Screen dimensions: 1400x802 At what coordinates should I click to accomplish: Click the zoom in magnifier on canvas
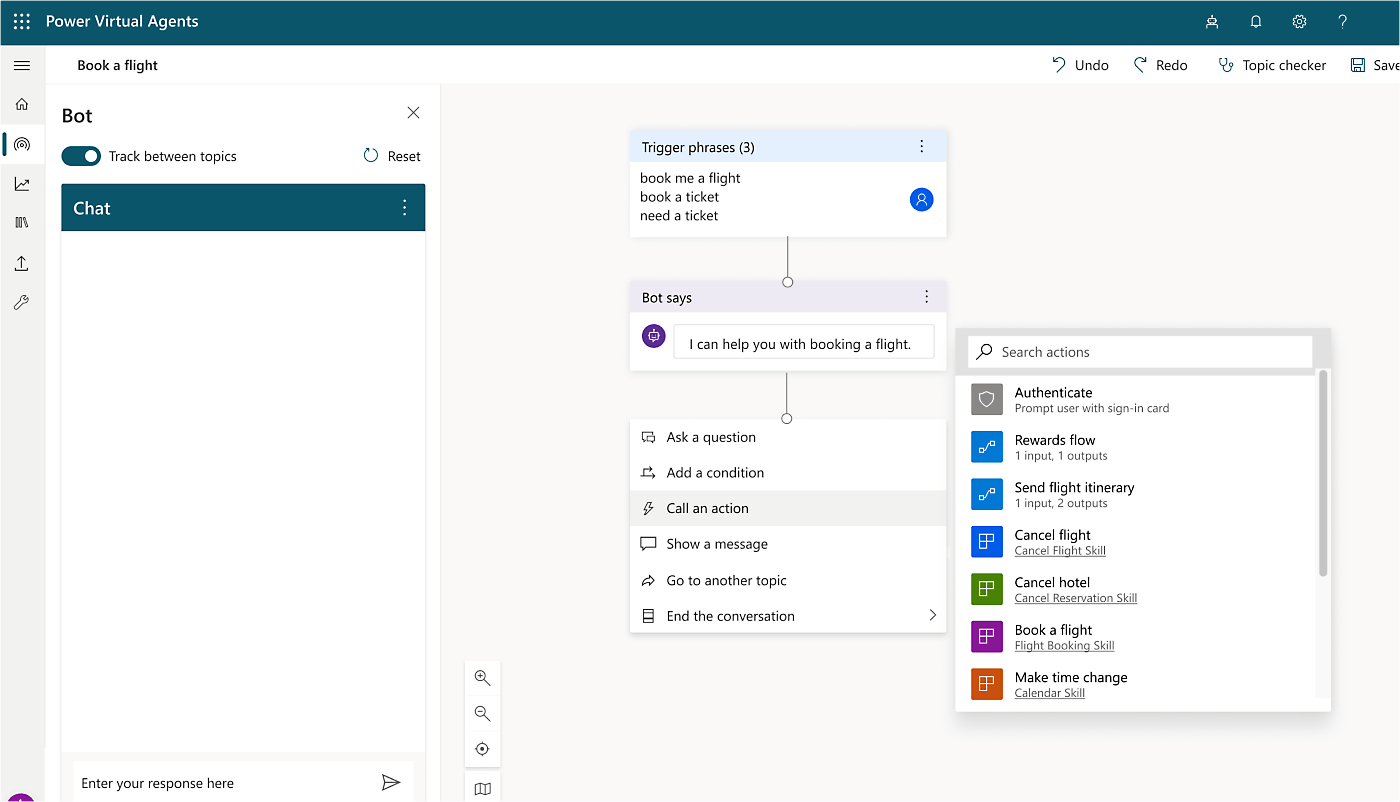pos(482,678)
